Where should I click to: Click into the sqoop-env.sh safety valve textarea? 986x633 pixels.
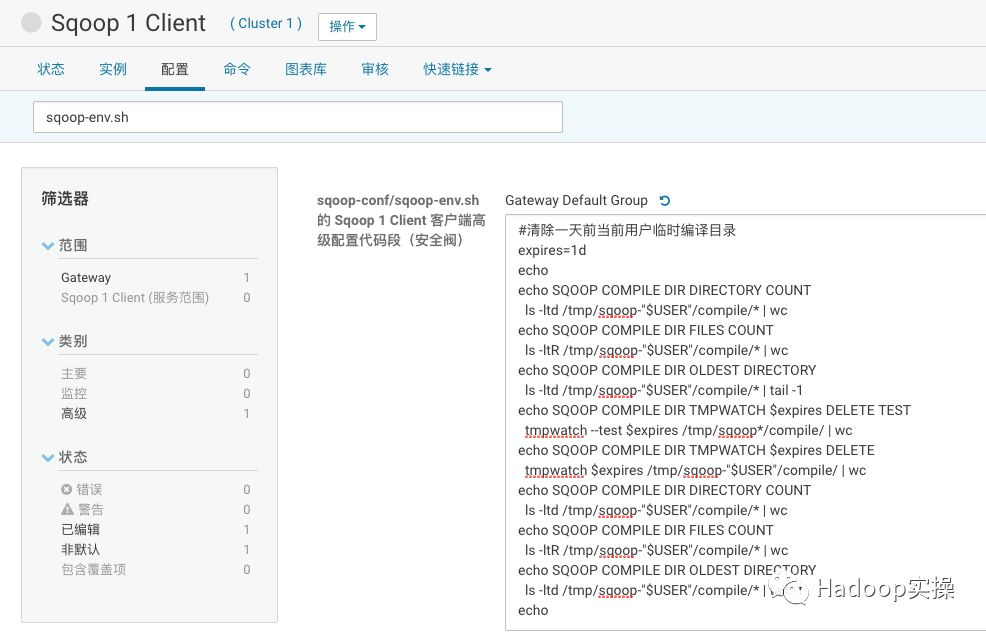(746, 422)
